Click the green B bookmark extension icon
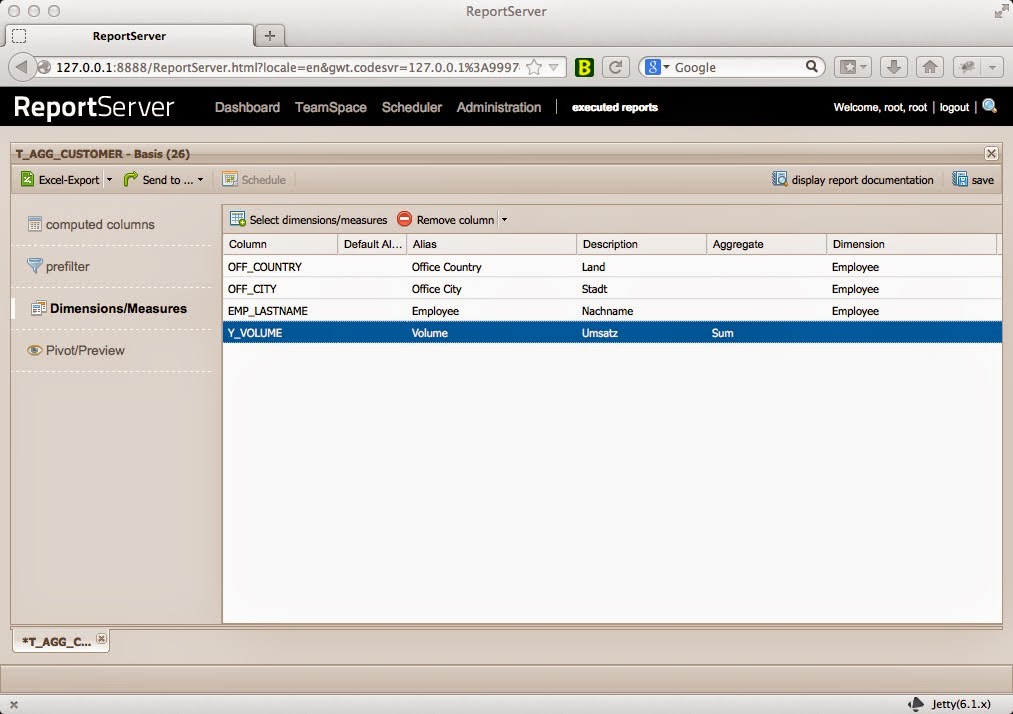Screen dimensions: 1013x714 [584, 67]
